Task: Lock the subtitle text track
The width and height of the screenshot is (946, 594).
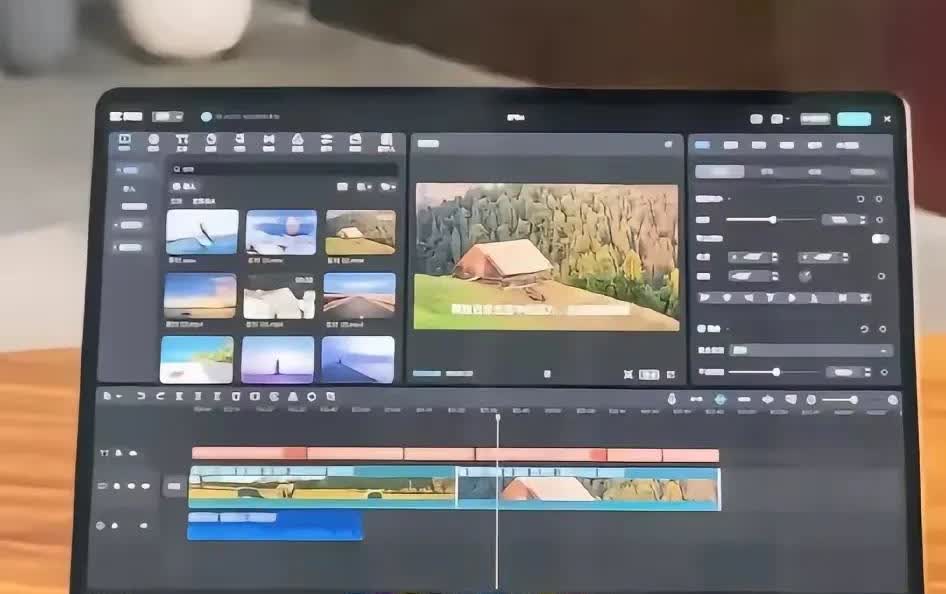Action: coord(119,453)
